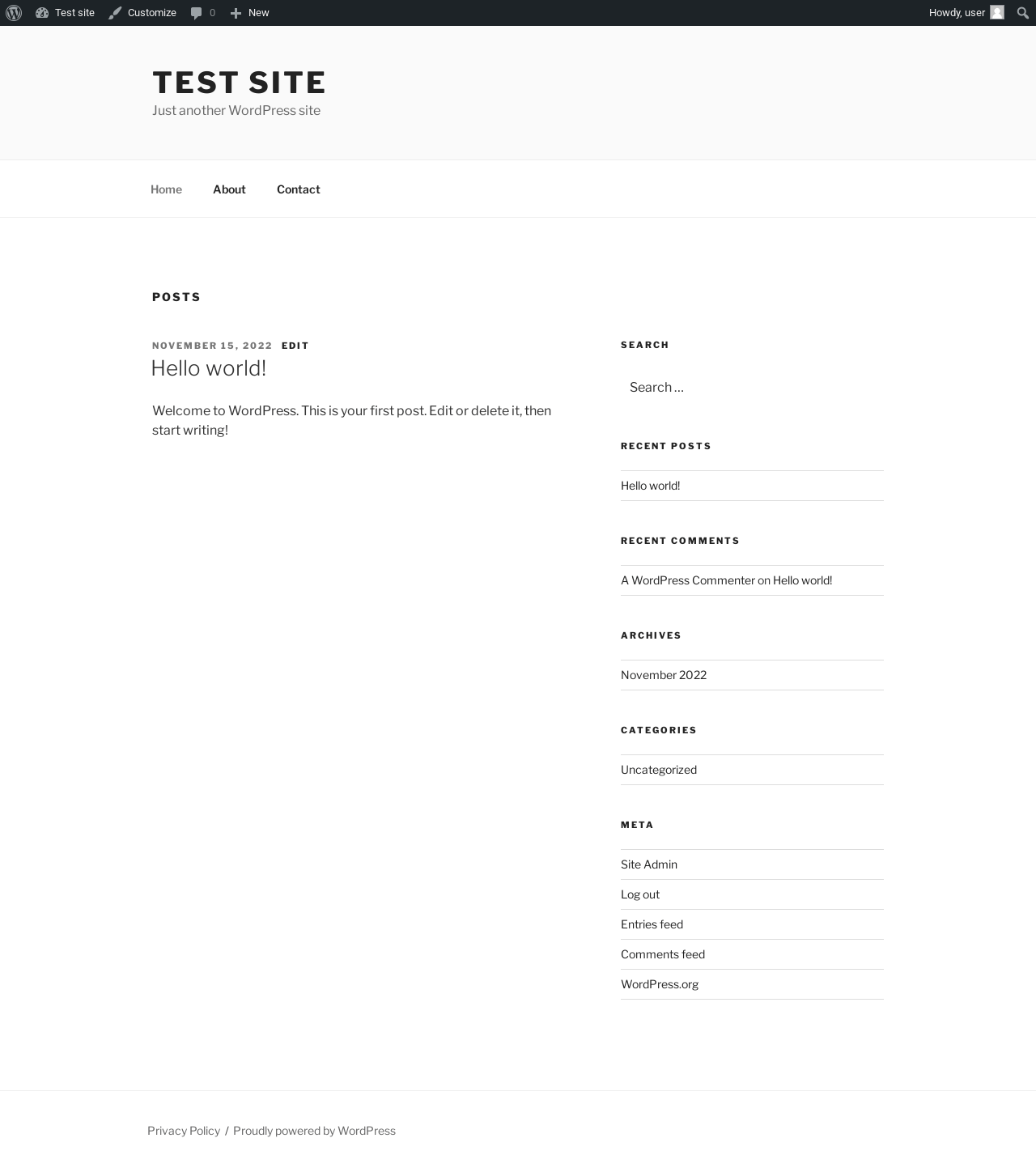Open the Hello world! post title
Screen dimensions: 1036x1168
coord(209,368)
